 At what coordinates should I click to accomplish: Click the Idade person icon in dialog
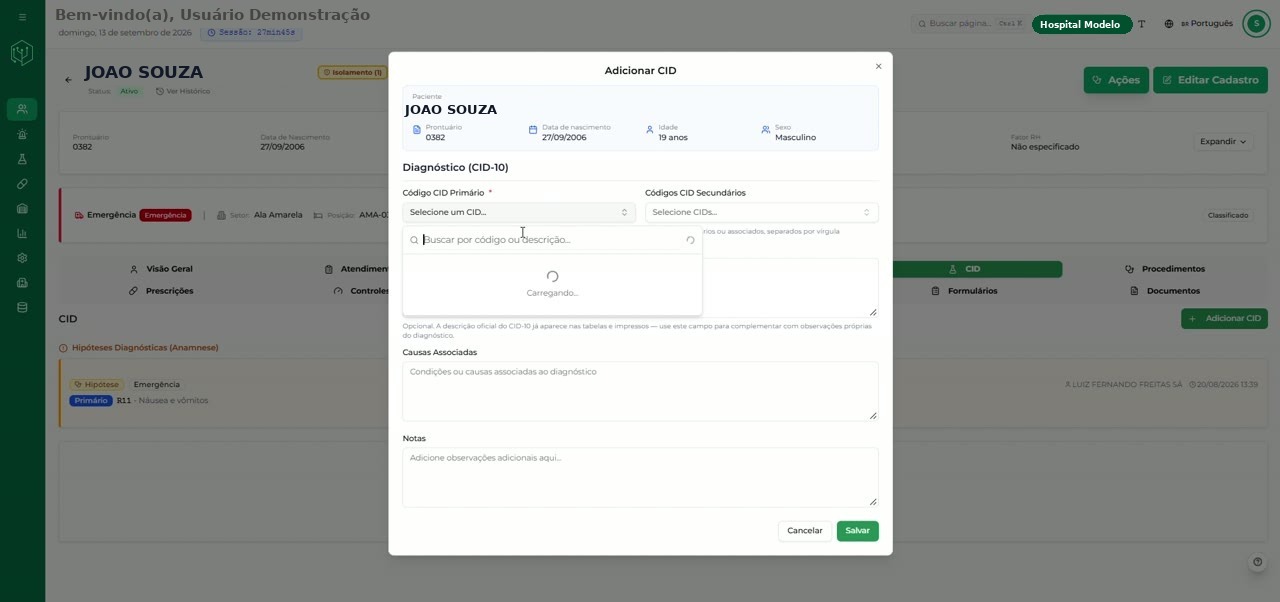pos(650,130)
